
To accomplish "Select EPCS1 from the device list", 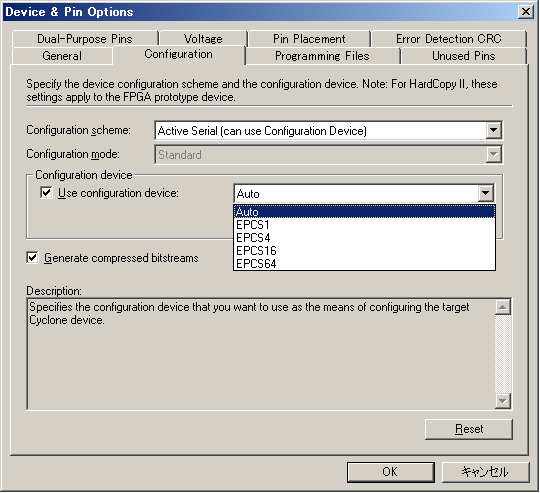I will pyautogui.click(x=364, y=225).
